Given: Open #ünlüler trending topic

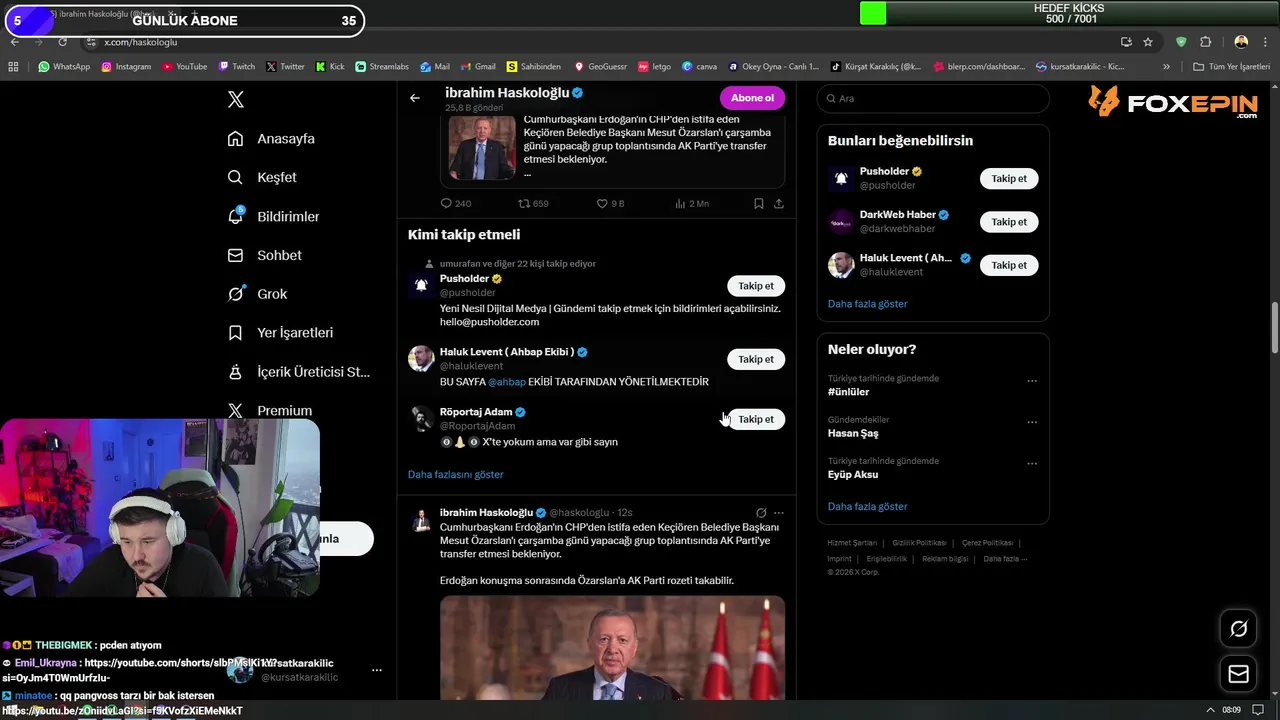Looking at the screenshot, I should point(848,392).
